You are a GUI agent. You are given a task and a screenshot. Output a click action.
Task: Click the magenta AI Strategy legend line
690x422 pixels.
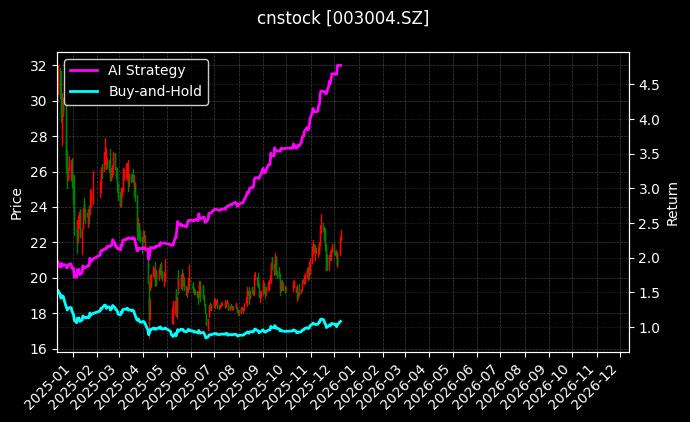coord(84,70)
